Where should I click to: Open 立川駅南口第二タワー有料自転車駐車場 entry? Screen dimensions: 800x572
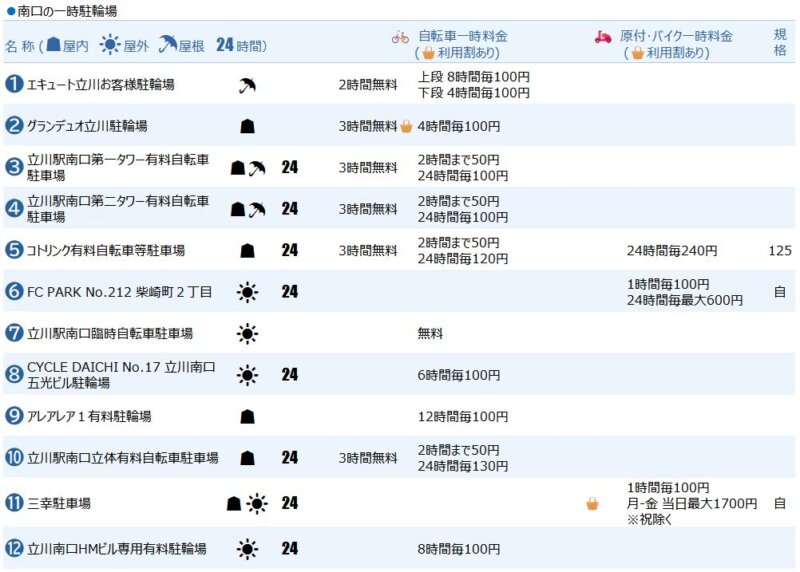pyautogui.click(x=118, y=209)
